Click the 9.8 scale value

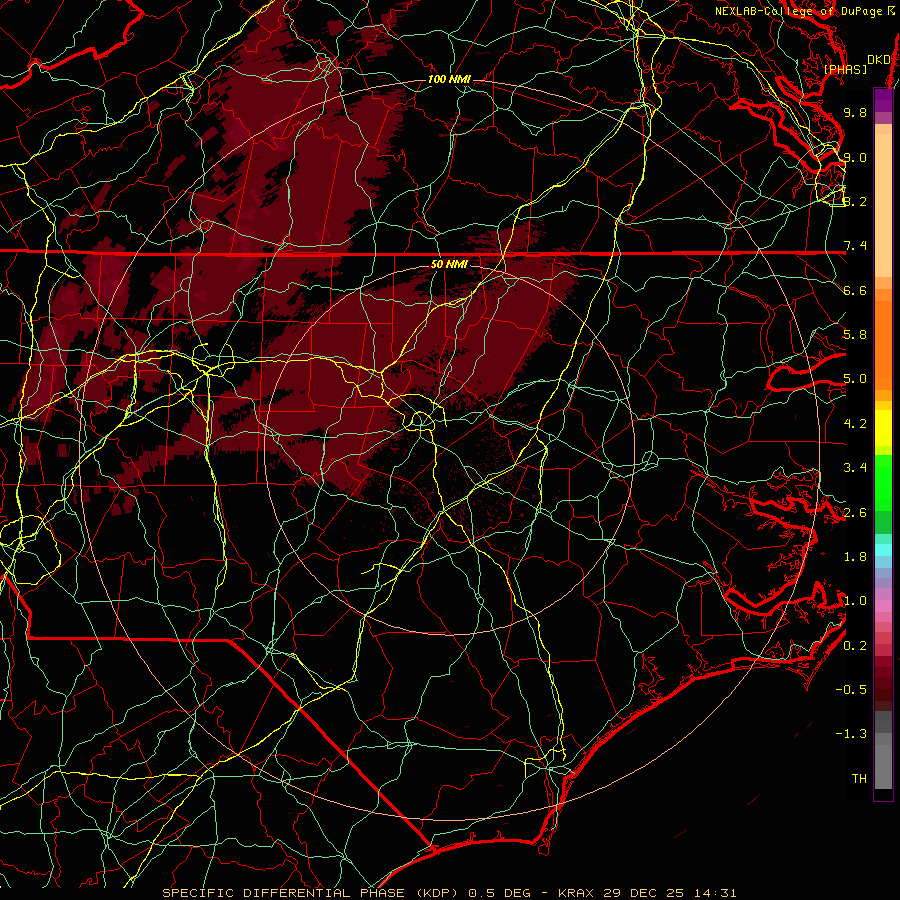[855, 112]
